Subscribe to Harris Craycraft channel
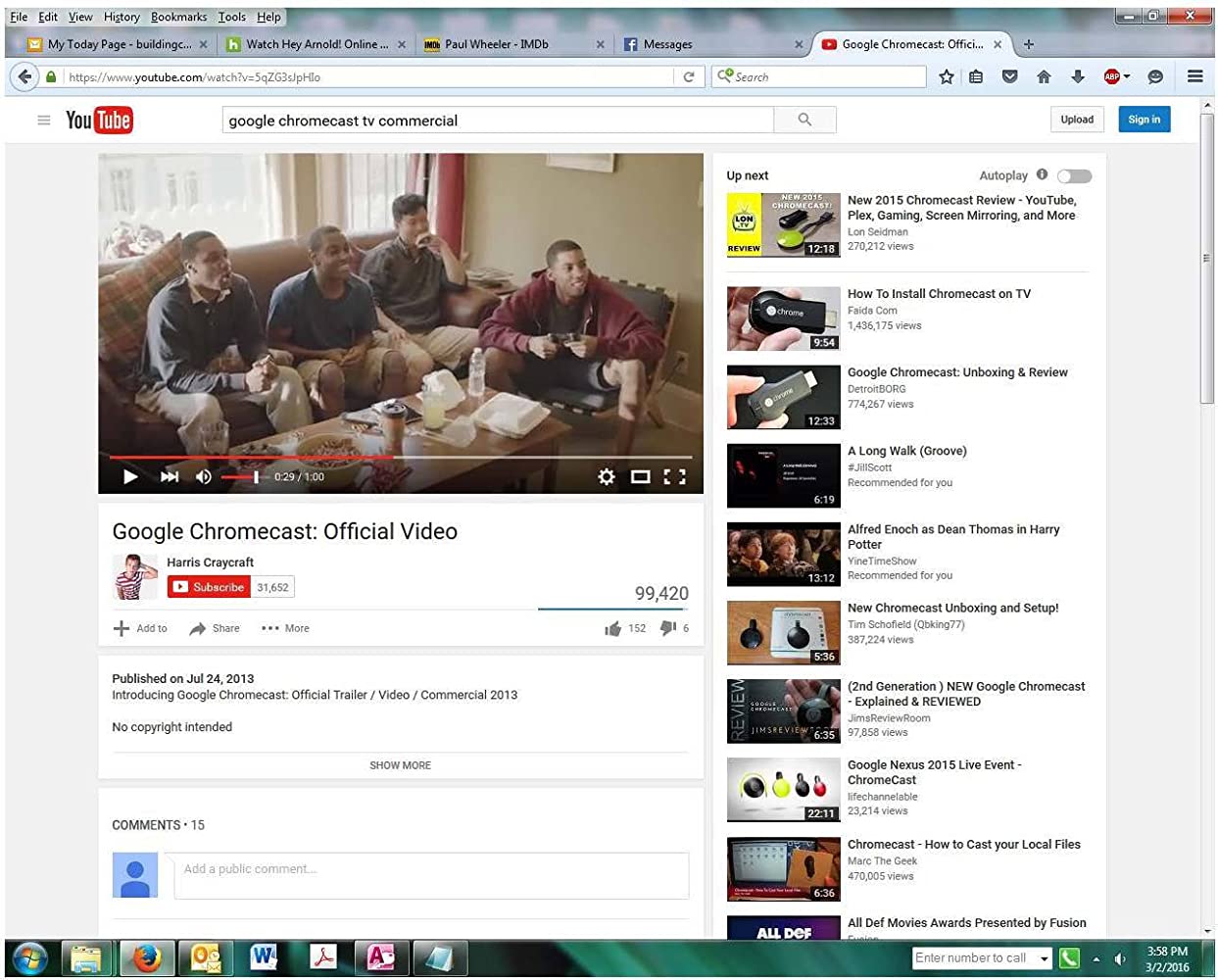1218x980 pixels. pos(208,587)
